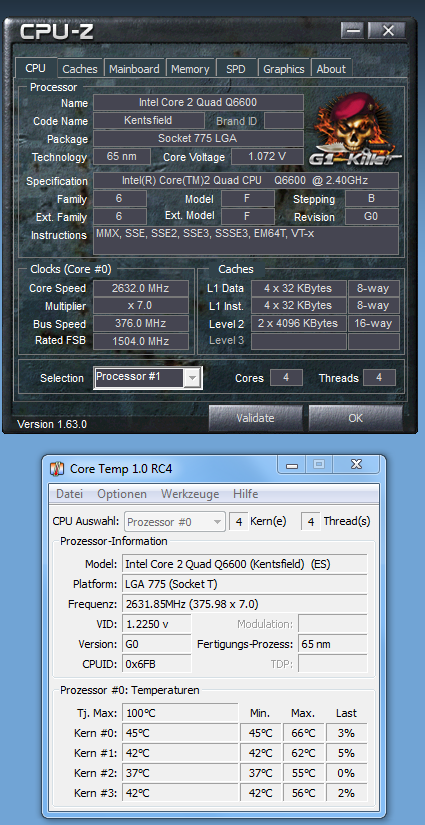Close the CPU-Z window

pyautogui.click(x=387, y=31)
